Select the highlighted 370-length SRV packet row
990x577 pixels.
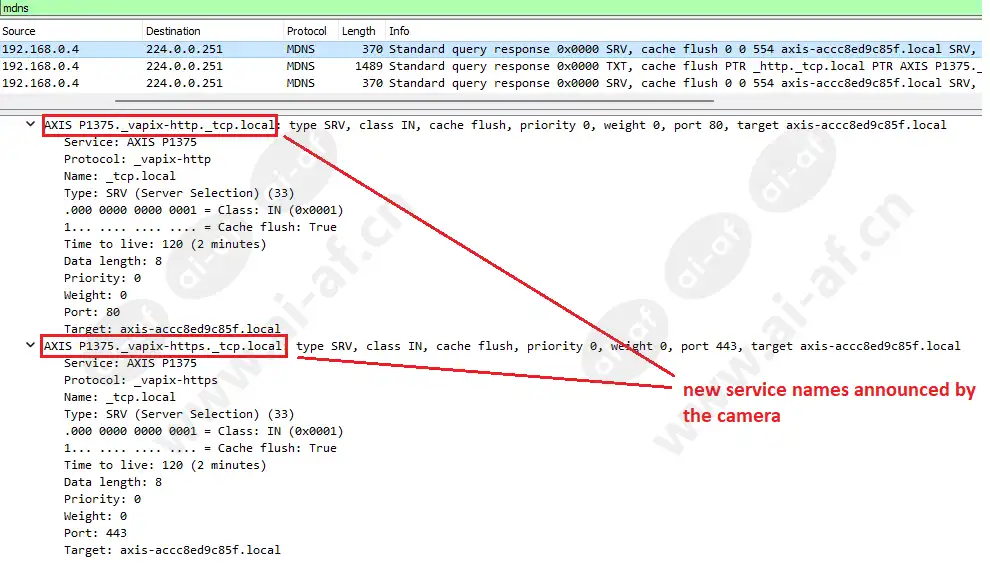491,49
